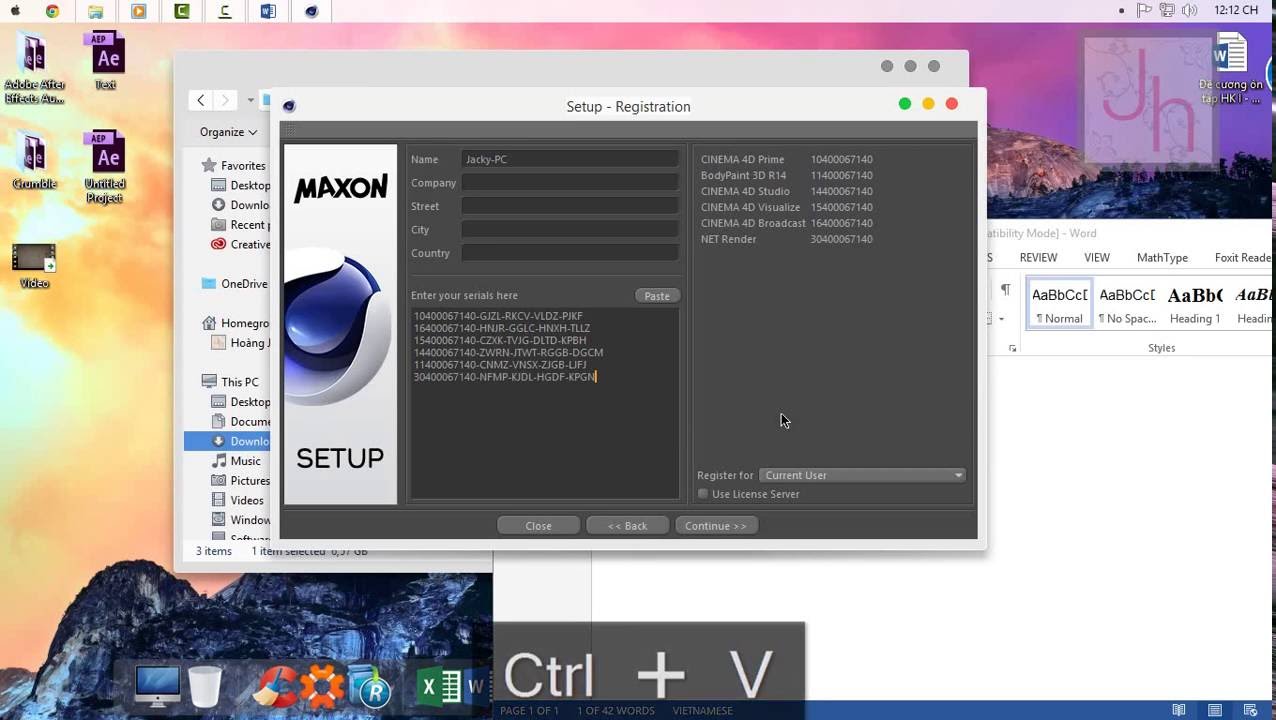Click the Action Center flag icon in tray
This screenshot has width=1276, height=720.
1145,10
